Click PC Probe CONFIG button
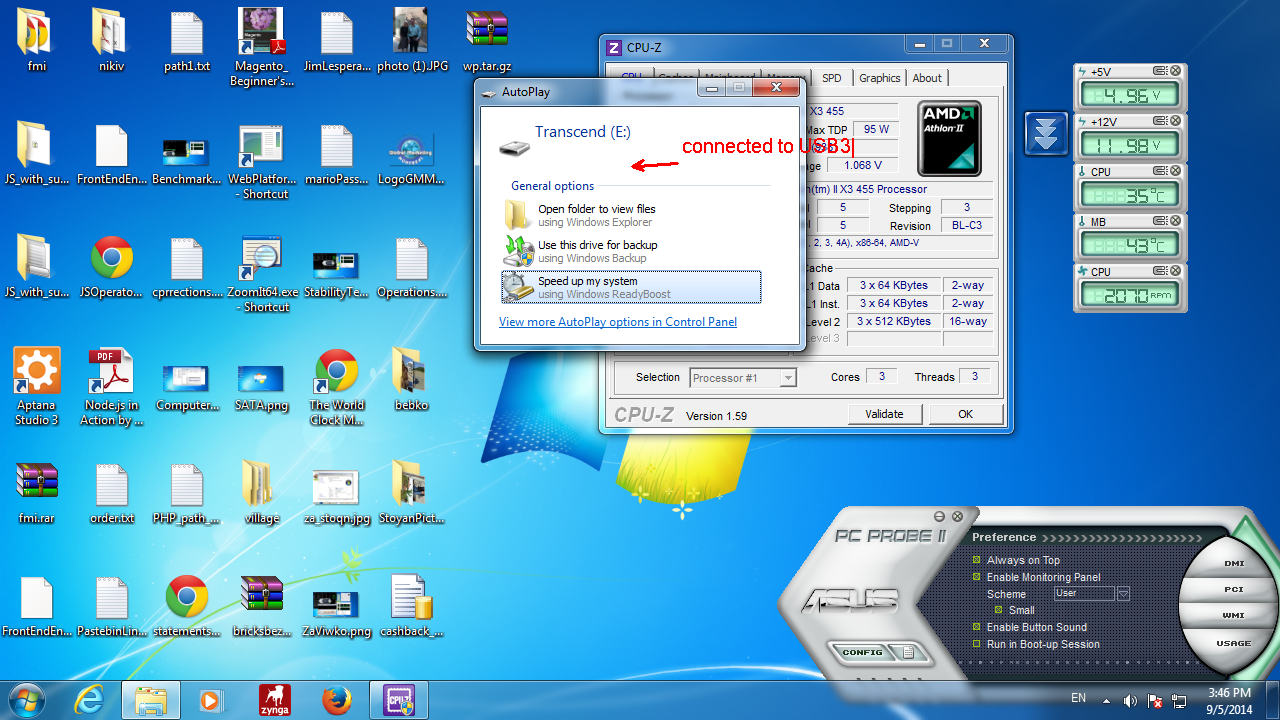This screenshot has height=720, width=1280. [862, 652]
